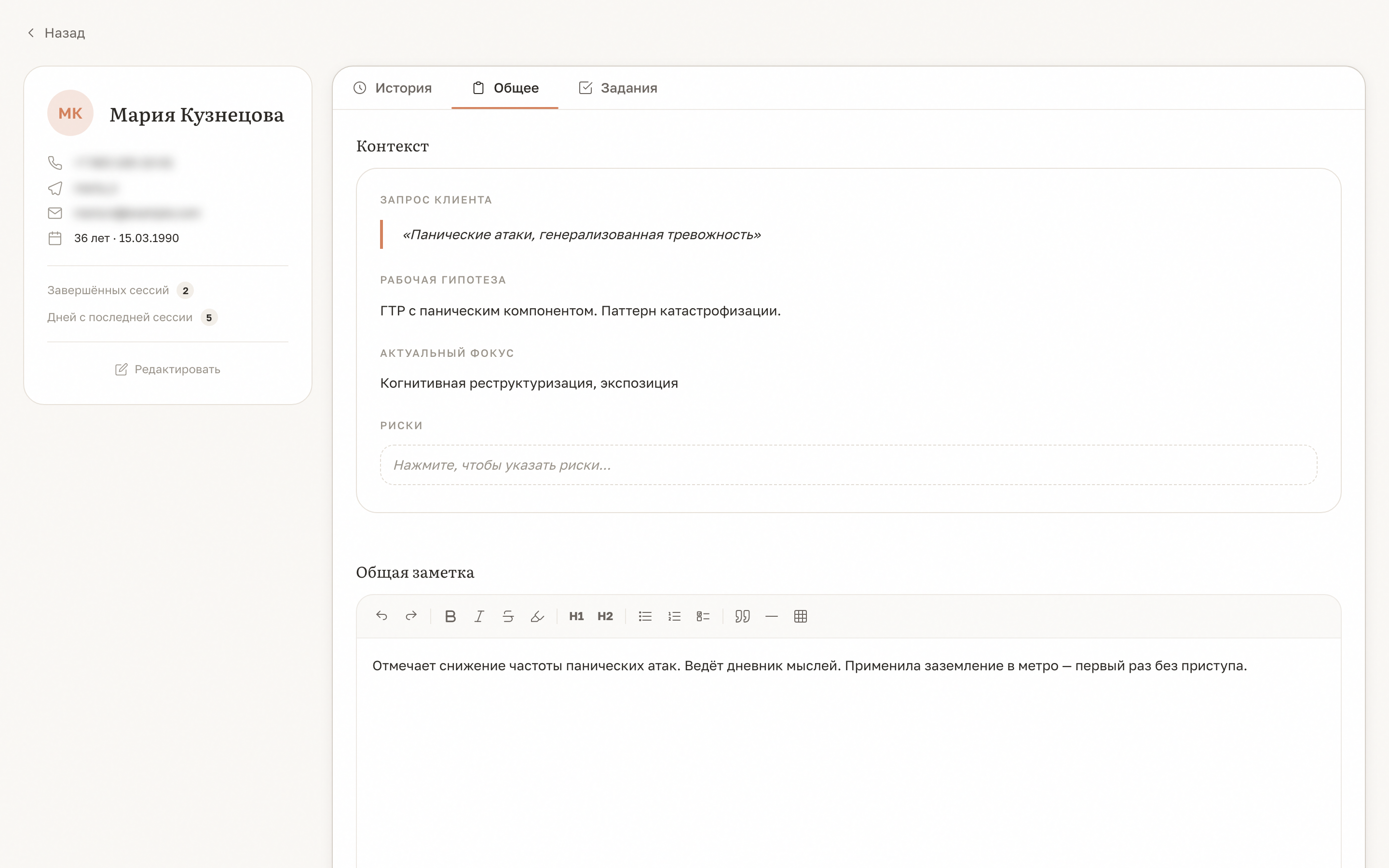The image size is (1389, 868).
Task: Apply H1 heading style
Action: point(576,616)
